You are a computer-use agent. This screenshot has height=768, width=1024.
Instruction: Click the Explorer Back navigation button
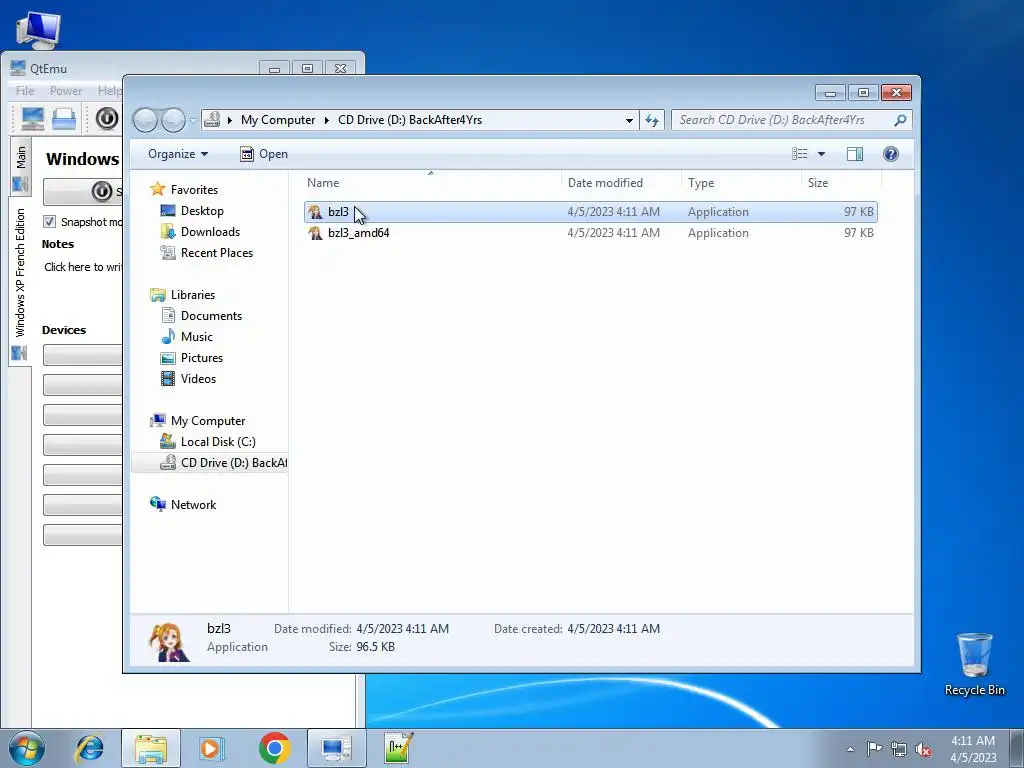(x=146, y=120)
